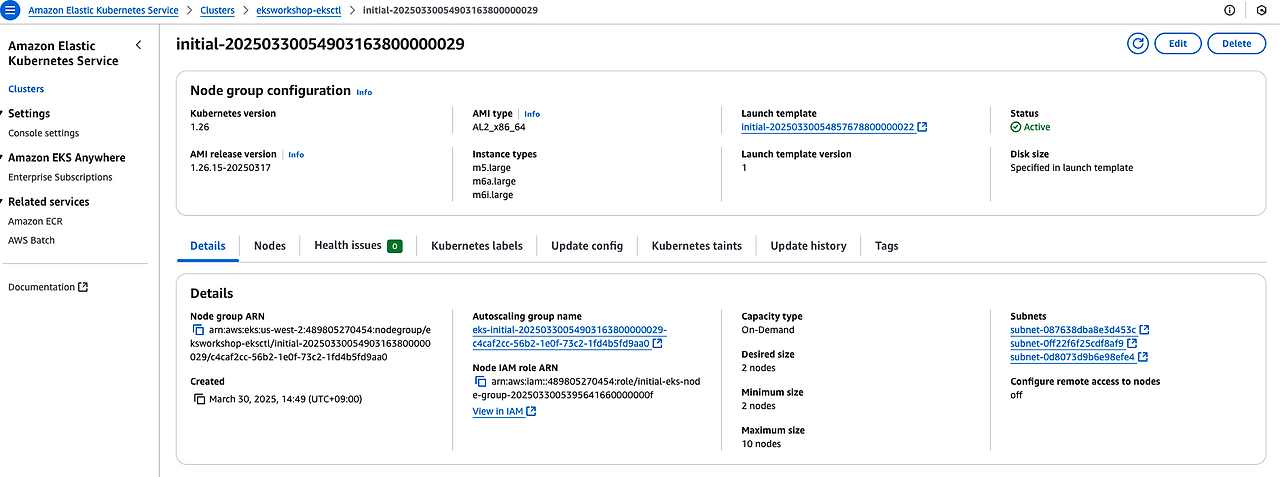
Task: Open the info panel icon in top bar
Action: tap(1230, 10)
